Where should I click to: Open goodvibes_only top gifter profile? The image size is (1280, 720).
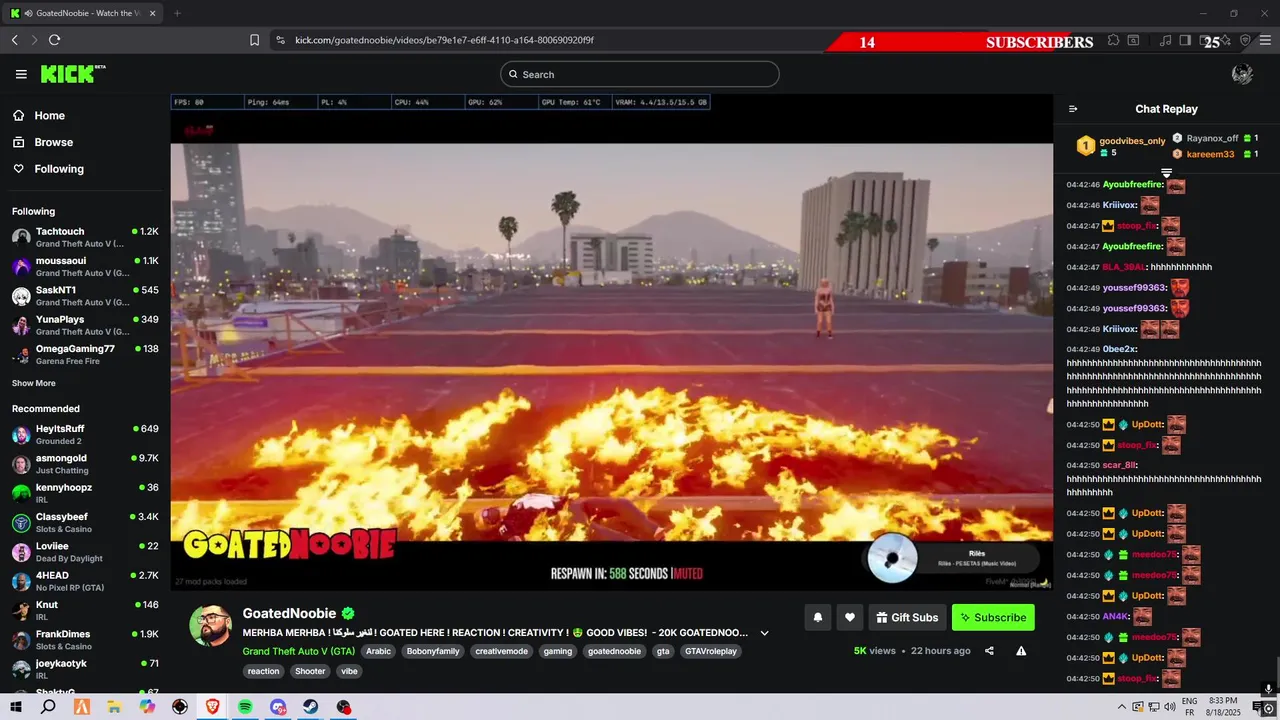pyautogui.click(x=1132, y=141)
